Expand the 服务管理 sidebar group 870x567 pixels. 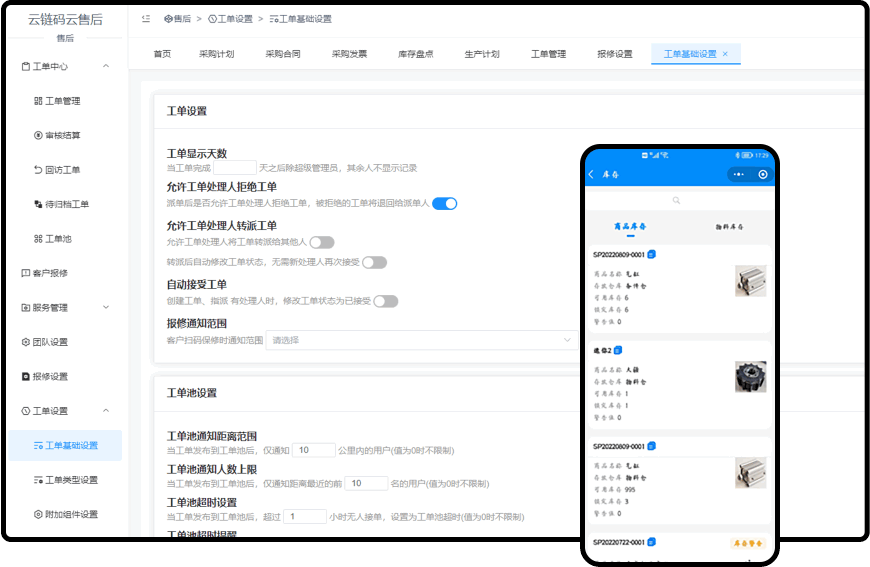[x=106, y=307]
